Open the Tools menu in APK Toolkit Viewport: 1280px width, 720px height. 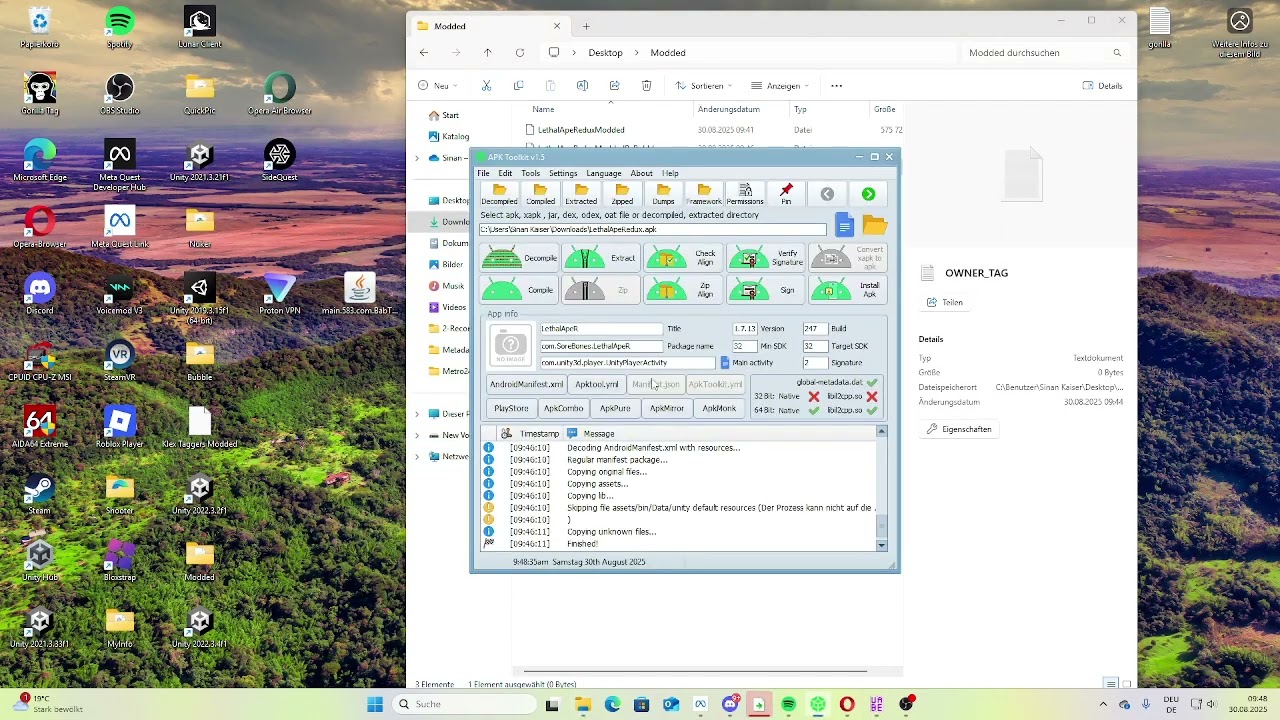click(530, 173)
